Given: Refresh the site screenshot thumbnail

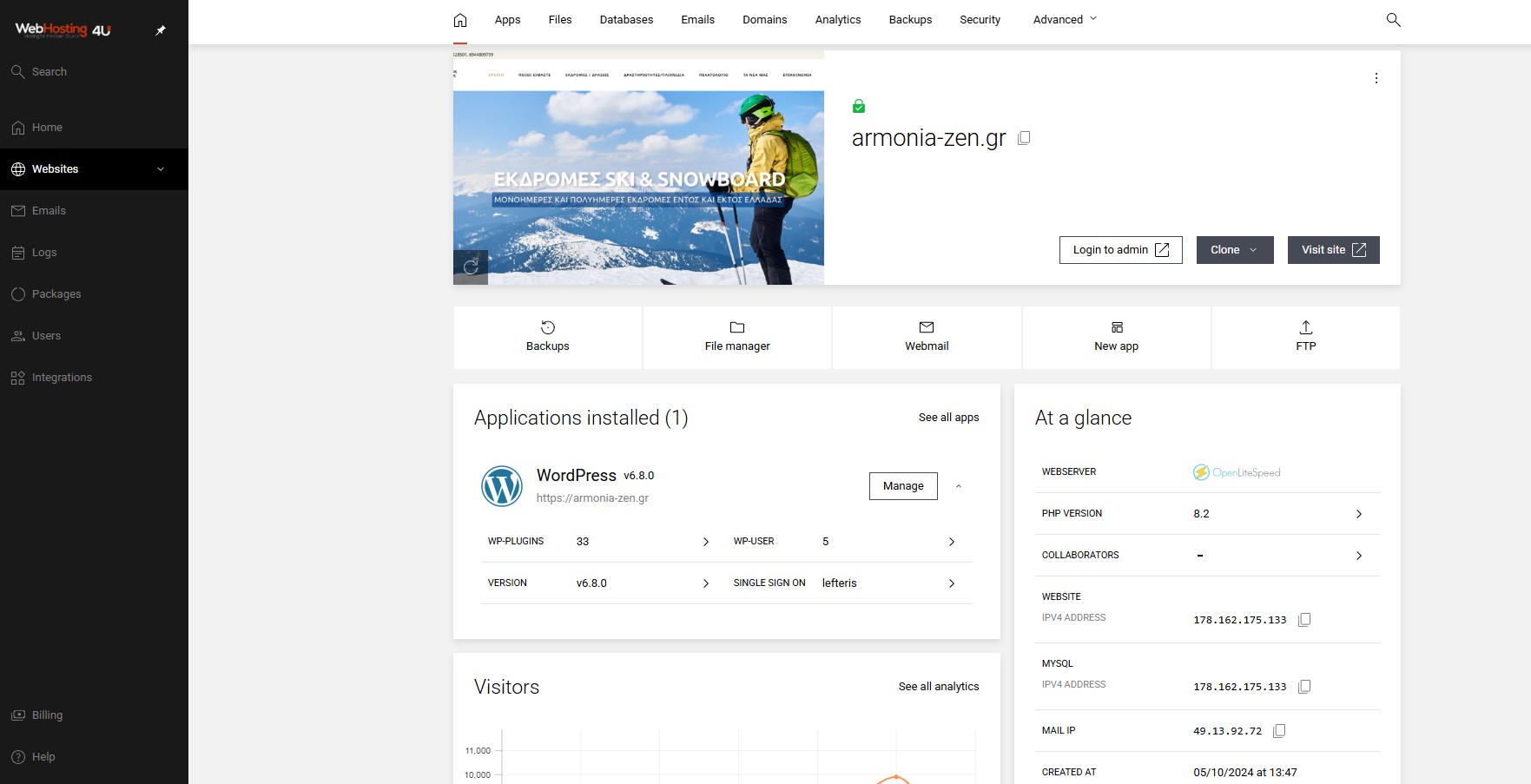Looking at the screenshot, I should coord(471,268).
